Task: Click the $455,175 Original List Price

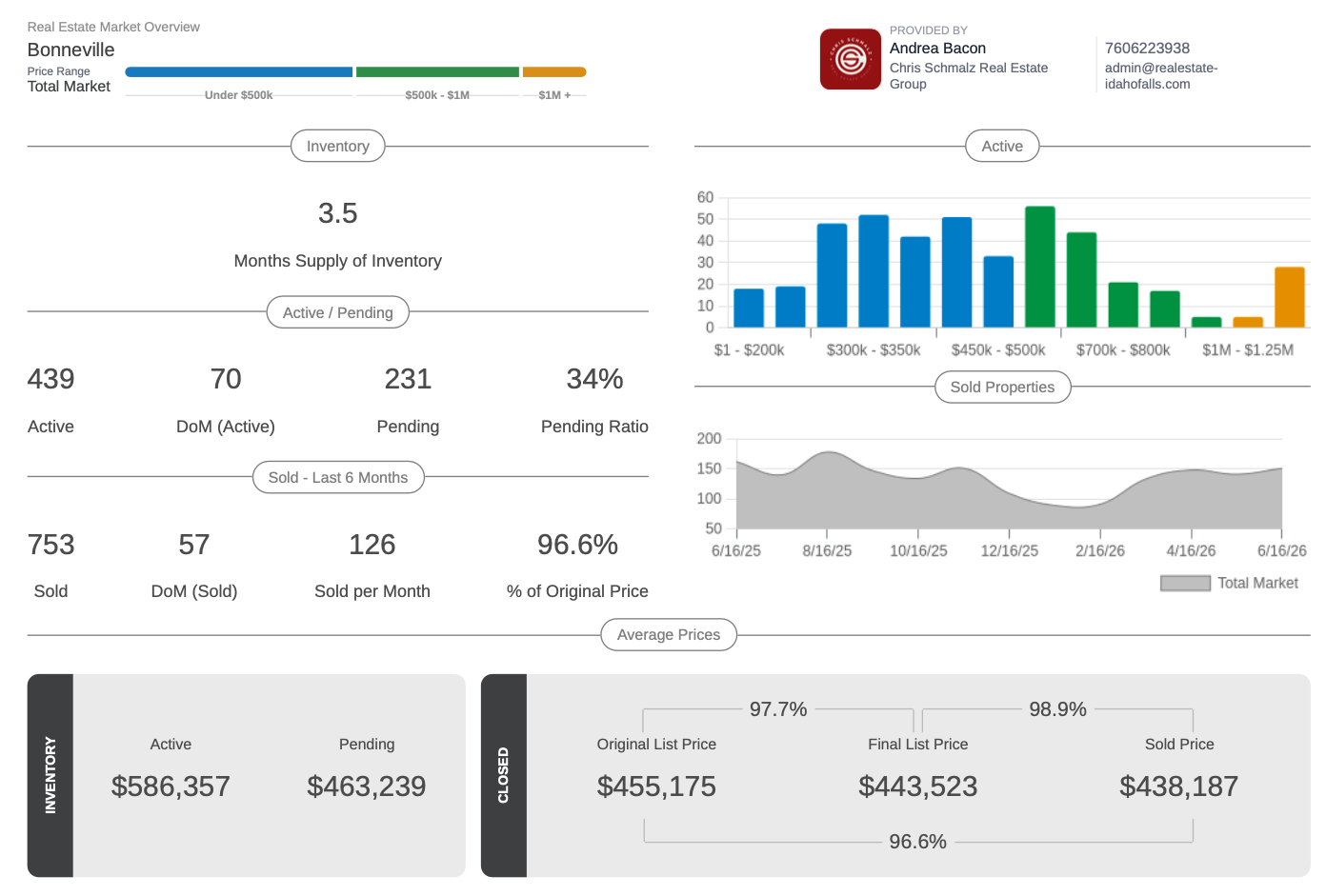Action: click(x=656, y=786)
